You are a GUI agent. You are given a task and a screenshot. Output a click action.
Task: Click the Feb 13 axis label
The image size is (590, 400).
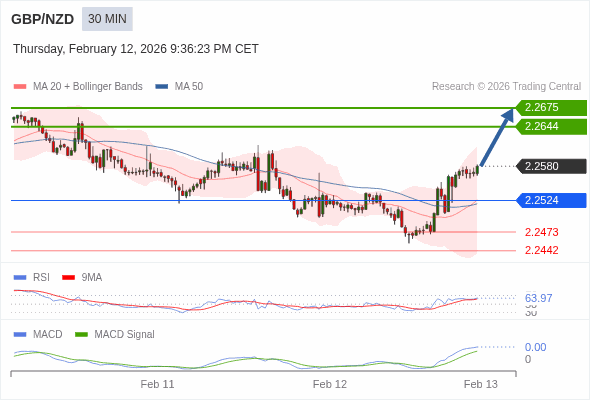click(481, 384)
